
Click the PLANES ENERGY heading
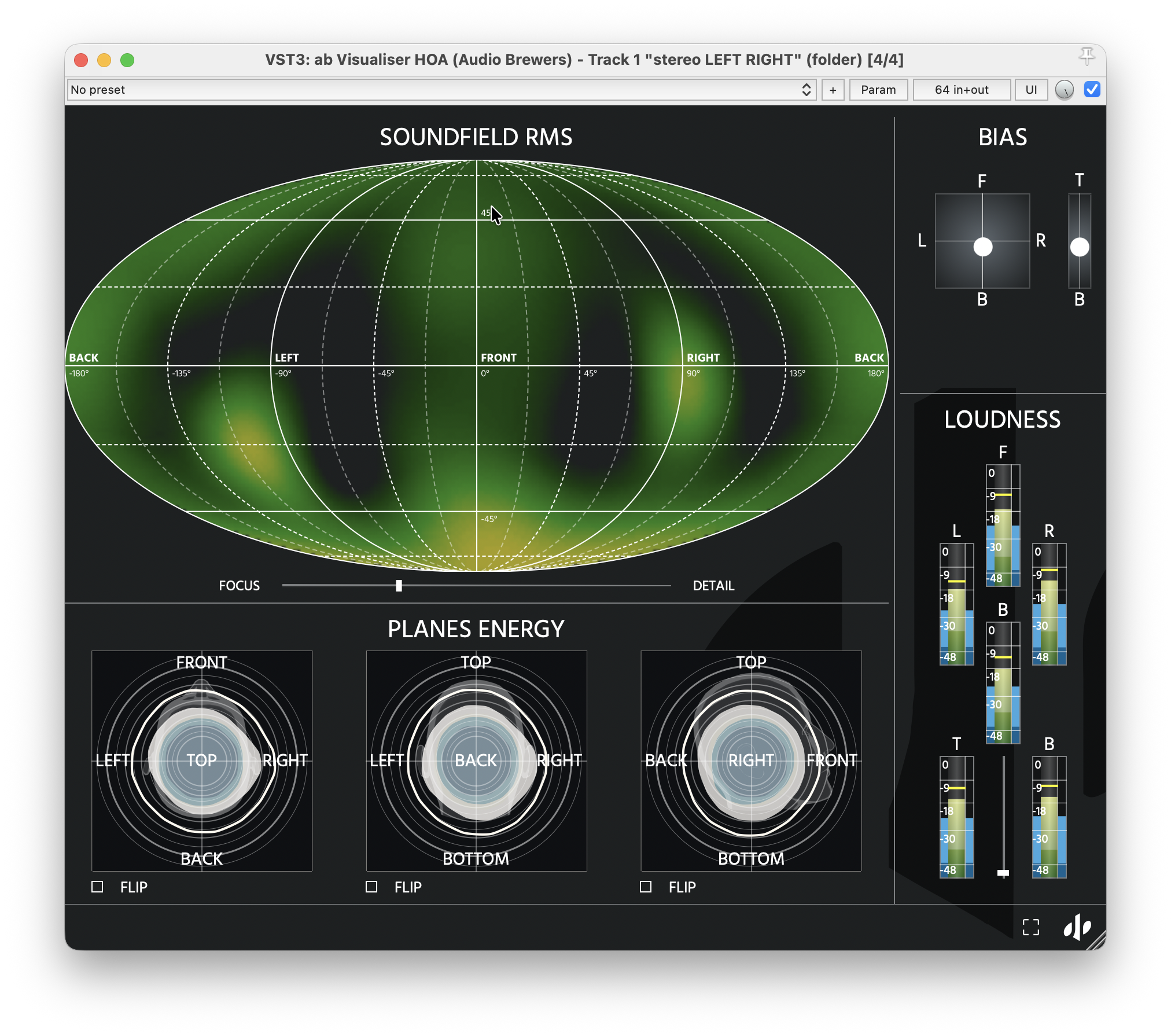[476, 629]
